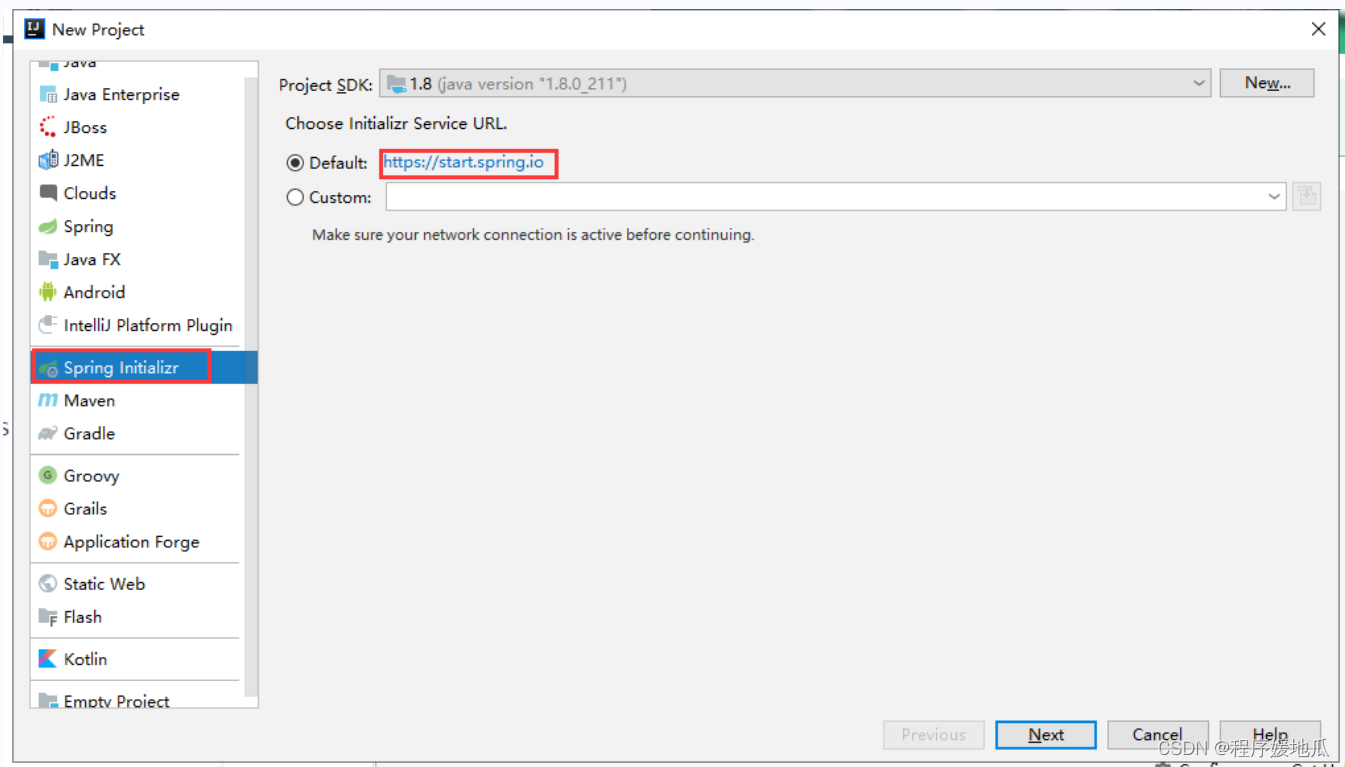The image size is (1345, 767).
Task: Click the project type list scrollbar
Action: coord(250,385)
